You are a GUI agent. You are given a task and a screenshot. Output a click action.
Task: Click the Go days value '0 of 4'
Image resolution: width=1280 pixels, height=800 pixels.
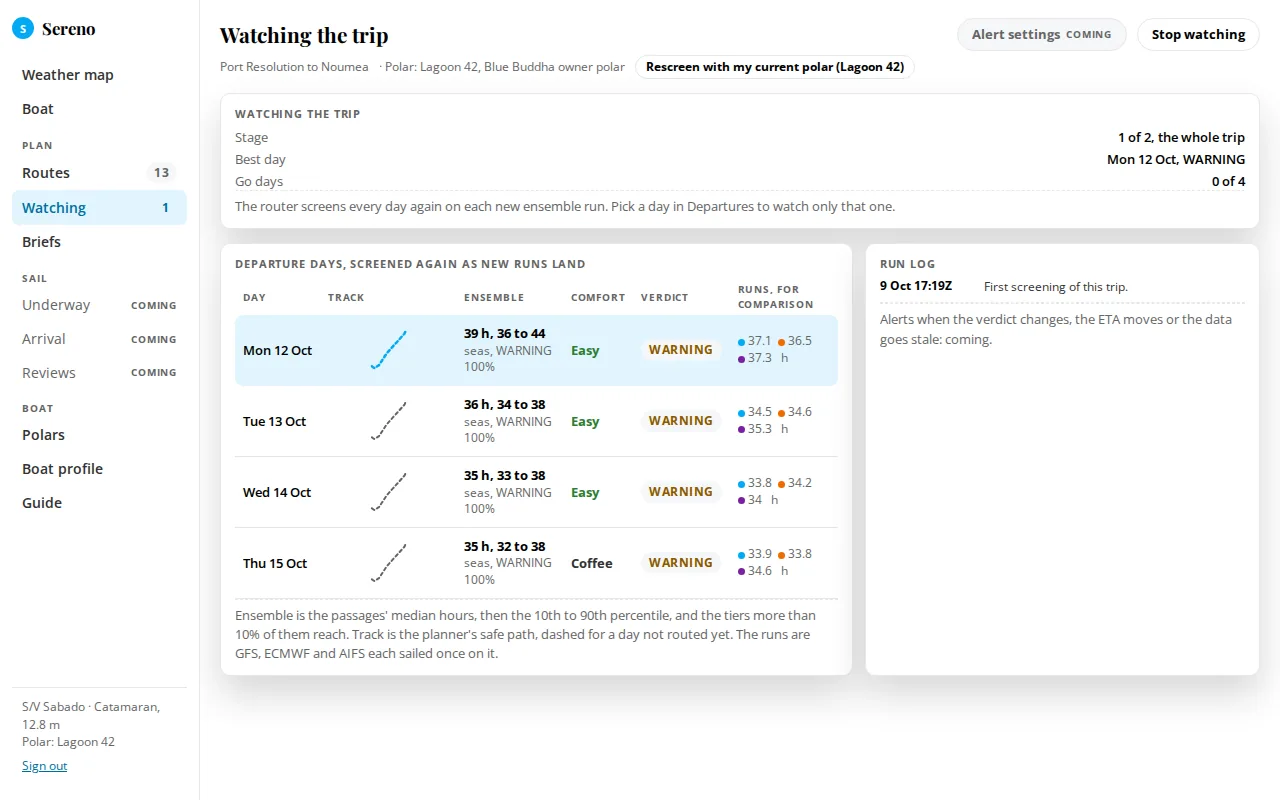pos(1228,181)
